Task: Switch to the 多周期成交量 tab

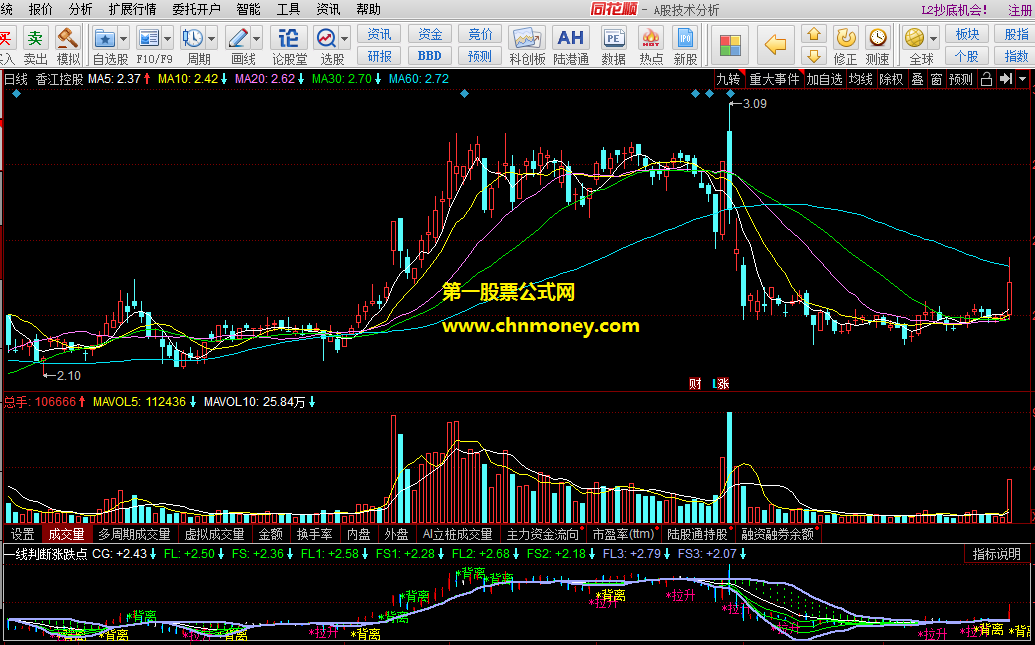Action: pos(134,534)
